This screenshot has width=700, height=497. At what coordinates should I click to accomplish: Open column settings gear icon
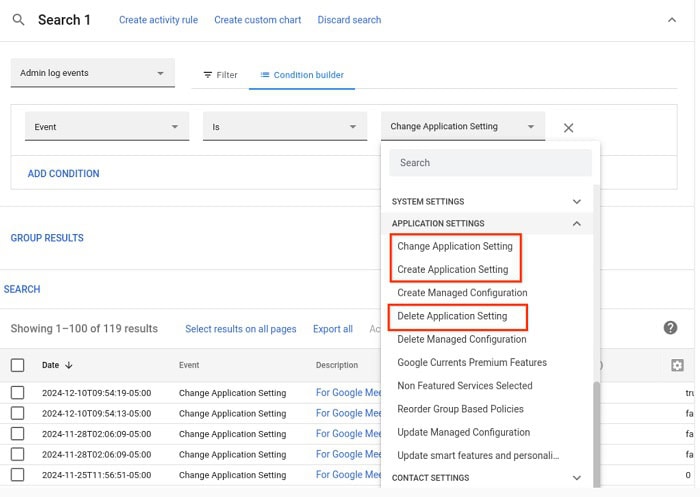click(x=677, y=365)
